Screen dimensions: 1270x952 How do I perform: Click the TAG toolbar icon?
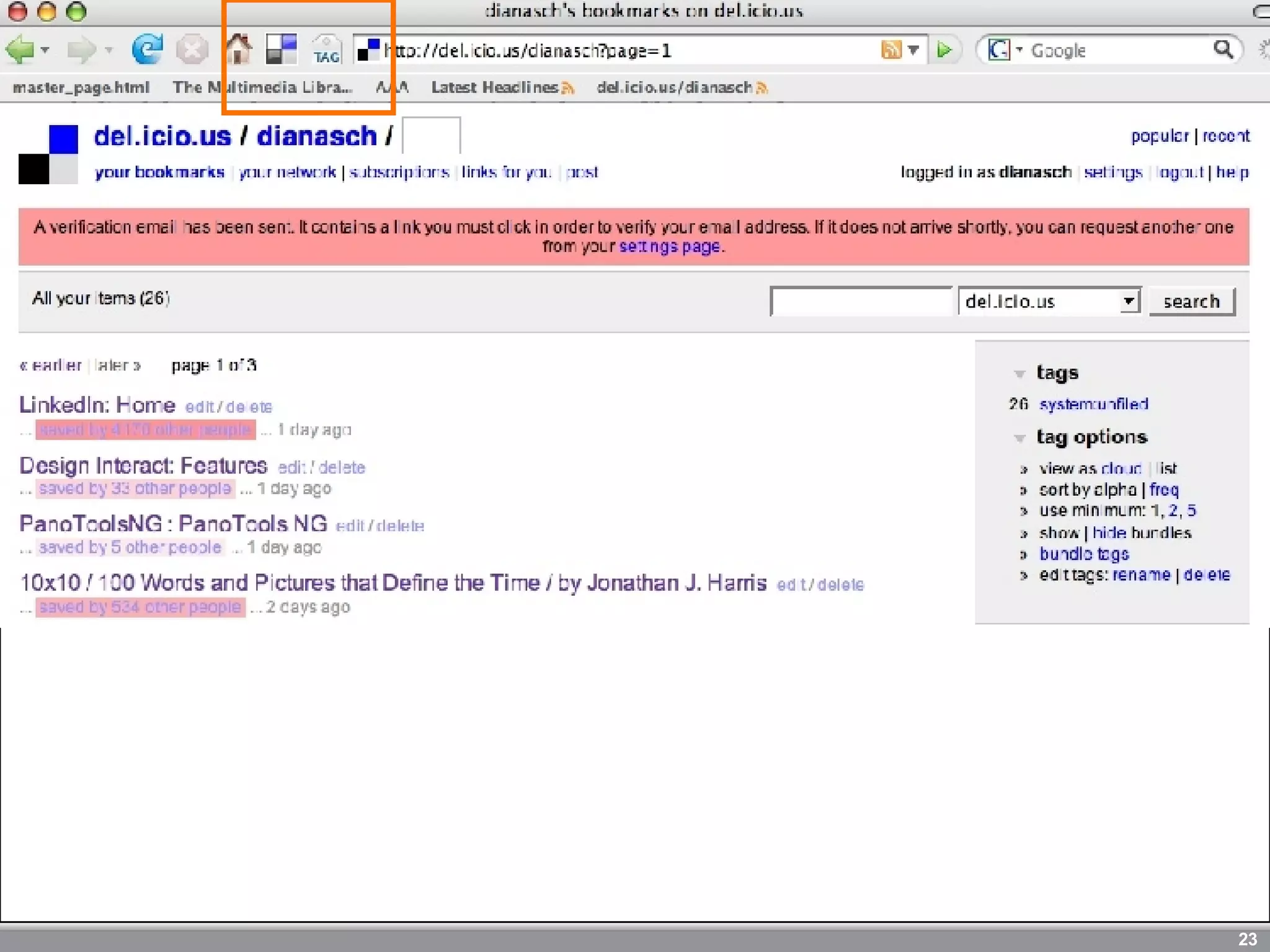(x=326, y=50)
